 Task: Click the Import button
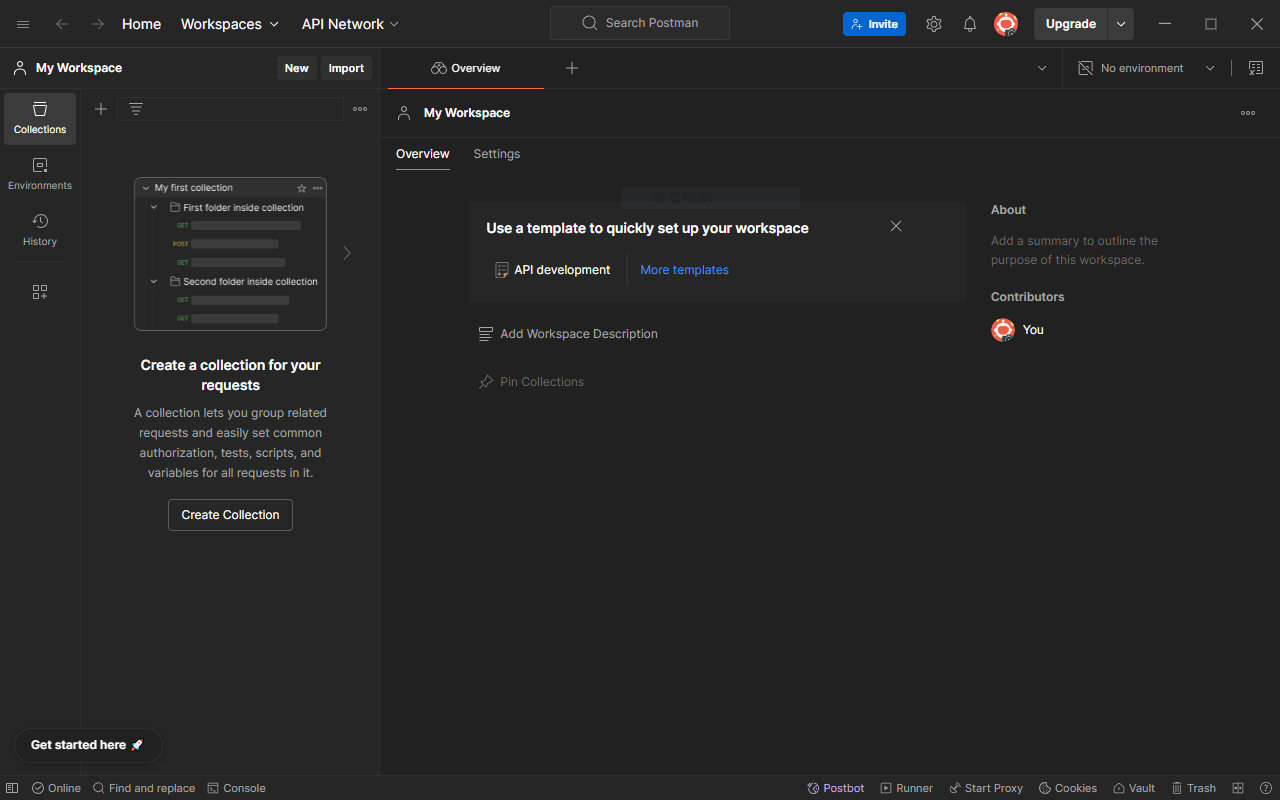[346, 68]
